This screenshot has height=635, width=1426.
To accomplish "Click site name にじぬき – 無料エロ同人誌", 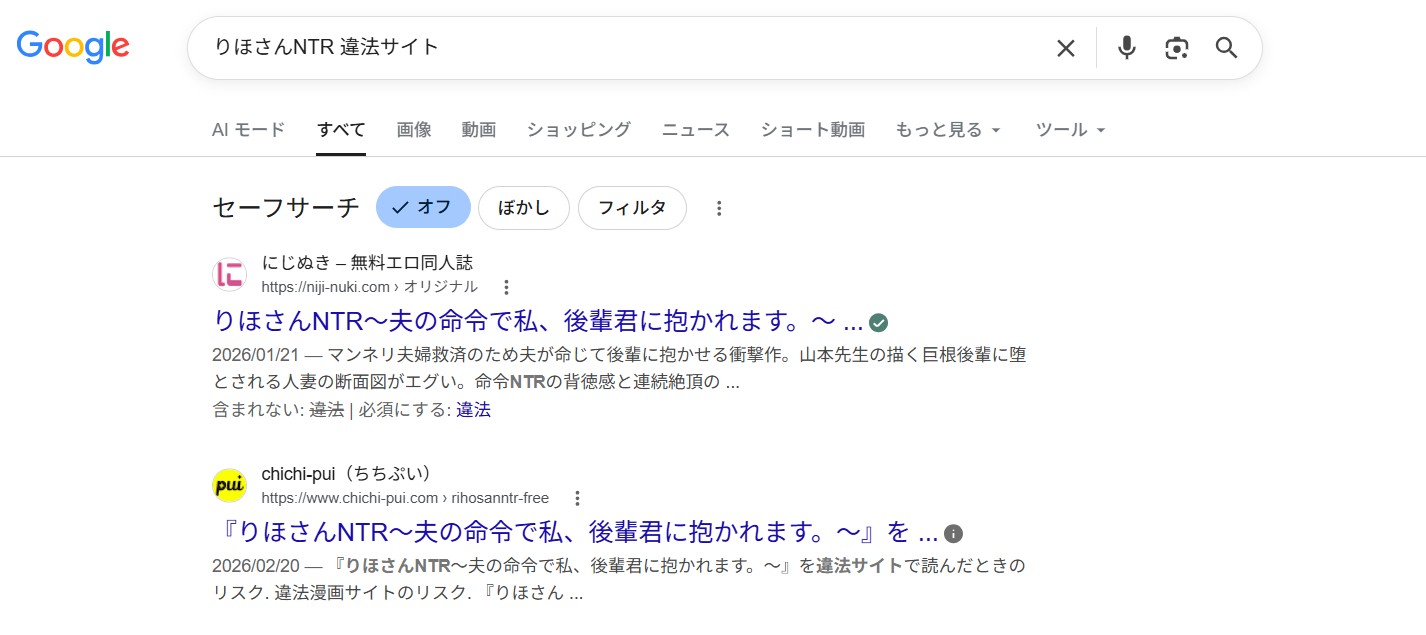I will [x=367, y=263].
